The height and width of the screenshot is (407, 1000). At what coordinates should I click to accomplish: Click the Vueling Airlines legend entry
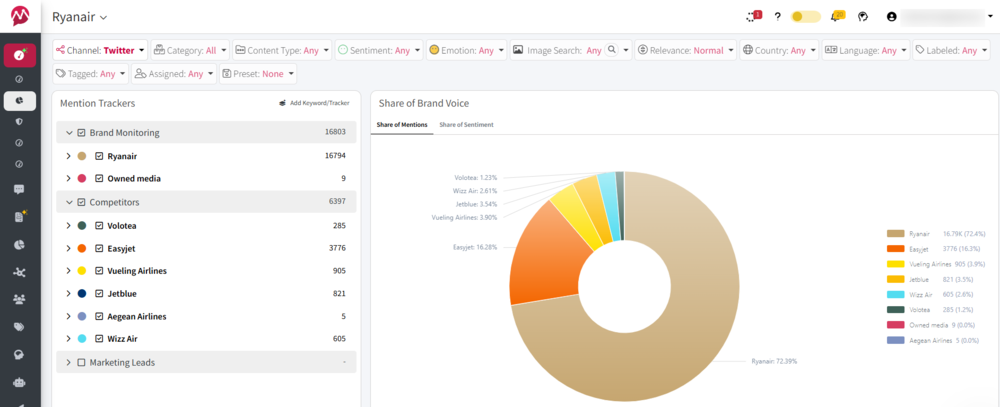pyautogui.click(x=936, y=264)
